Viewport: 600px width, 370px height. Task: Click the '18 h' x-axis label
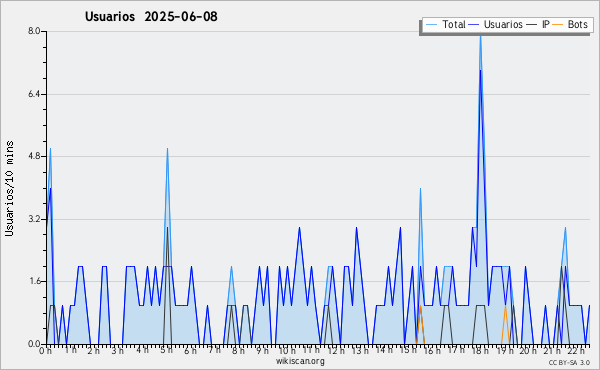481,351
